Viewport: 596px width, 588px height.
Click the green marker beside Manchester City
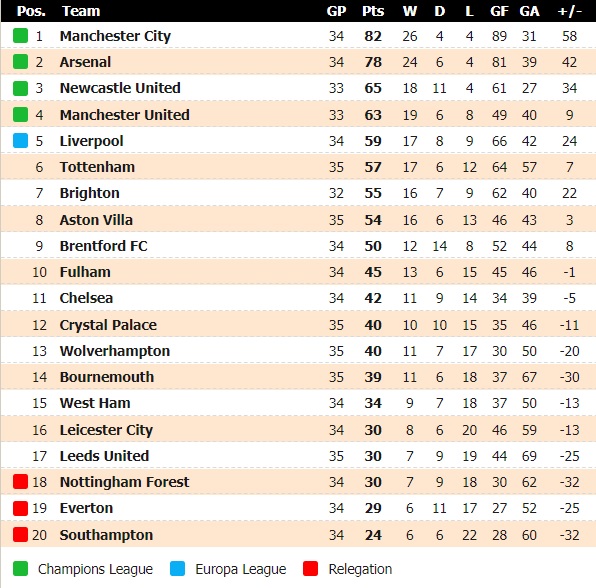click(21, 35)
